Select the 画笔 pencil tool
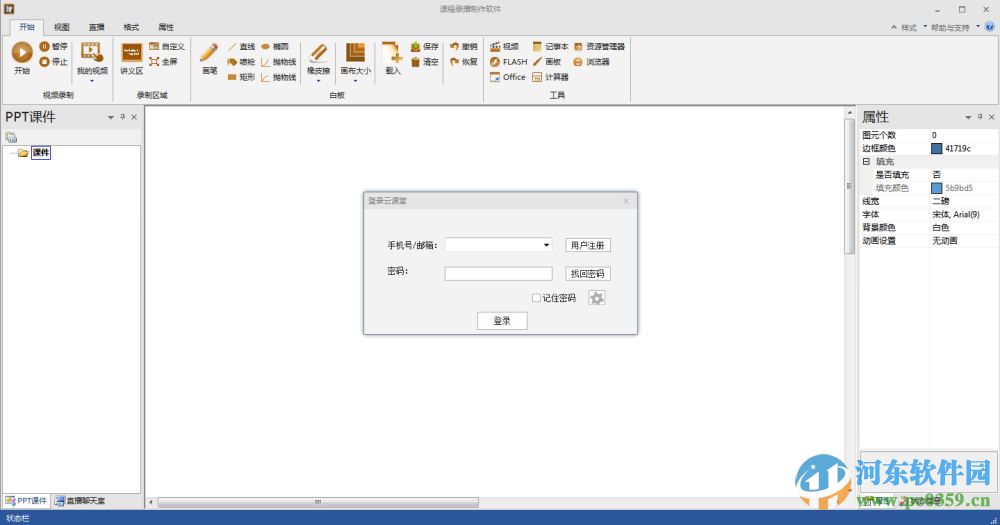This screenshot has height=525, width=1000. click(209, 59)
